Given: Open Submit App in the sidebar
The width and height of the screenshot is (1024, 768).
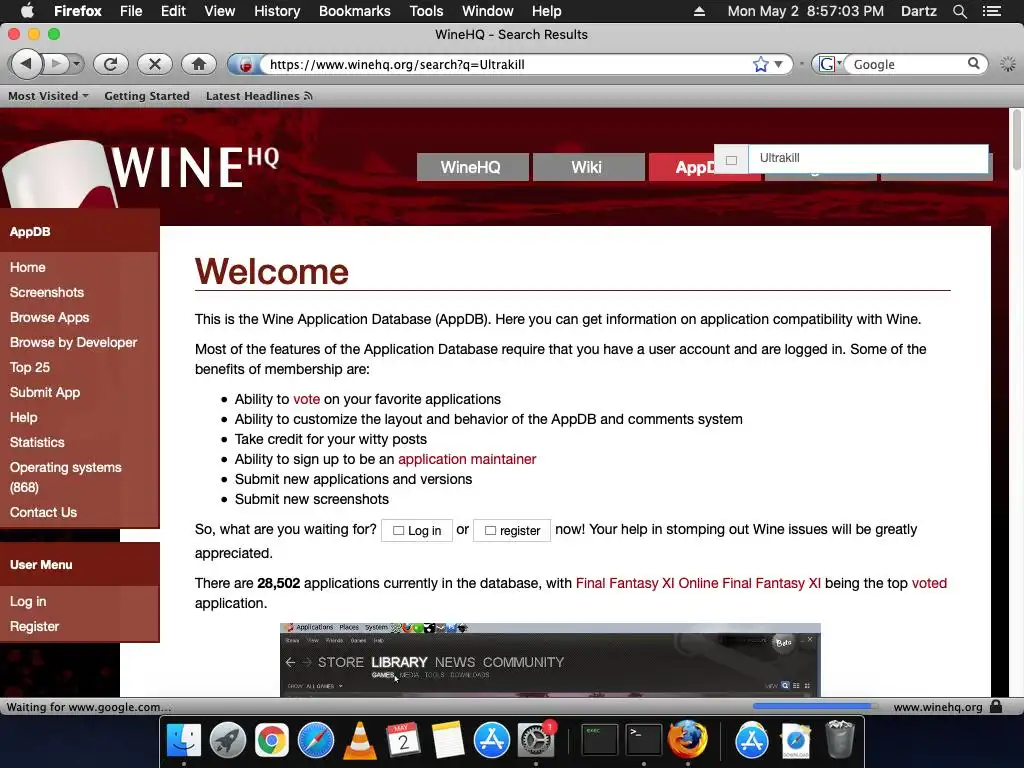Looking at the screenshot, I should [x=45, y=392].
